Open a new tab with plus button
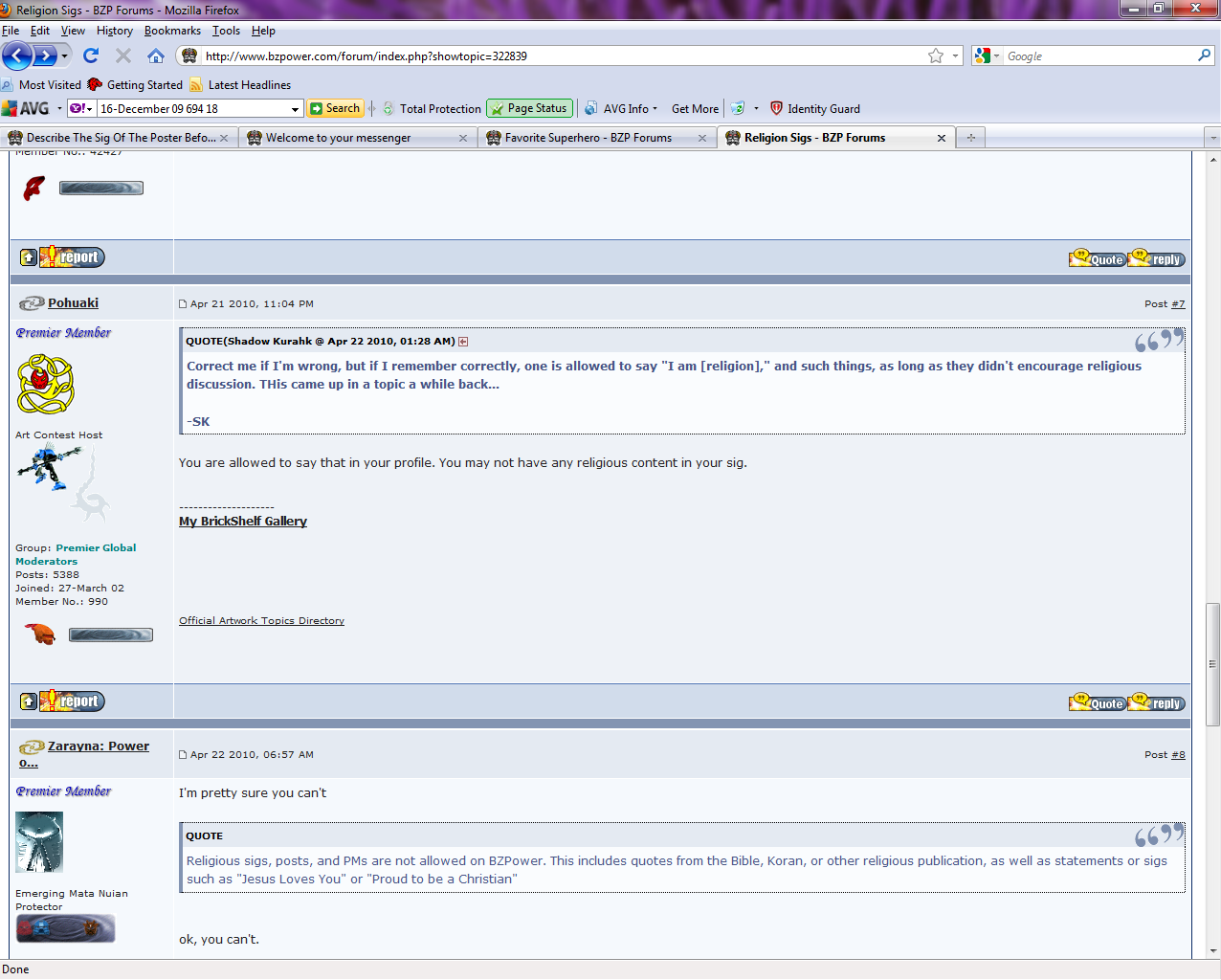1221x980 pixels. 971,138
